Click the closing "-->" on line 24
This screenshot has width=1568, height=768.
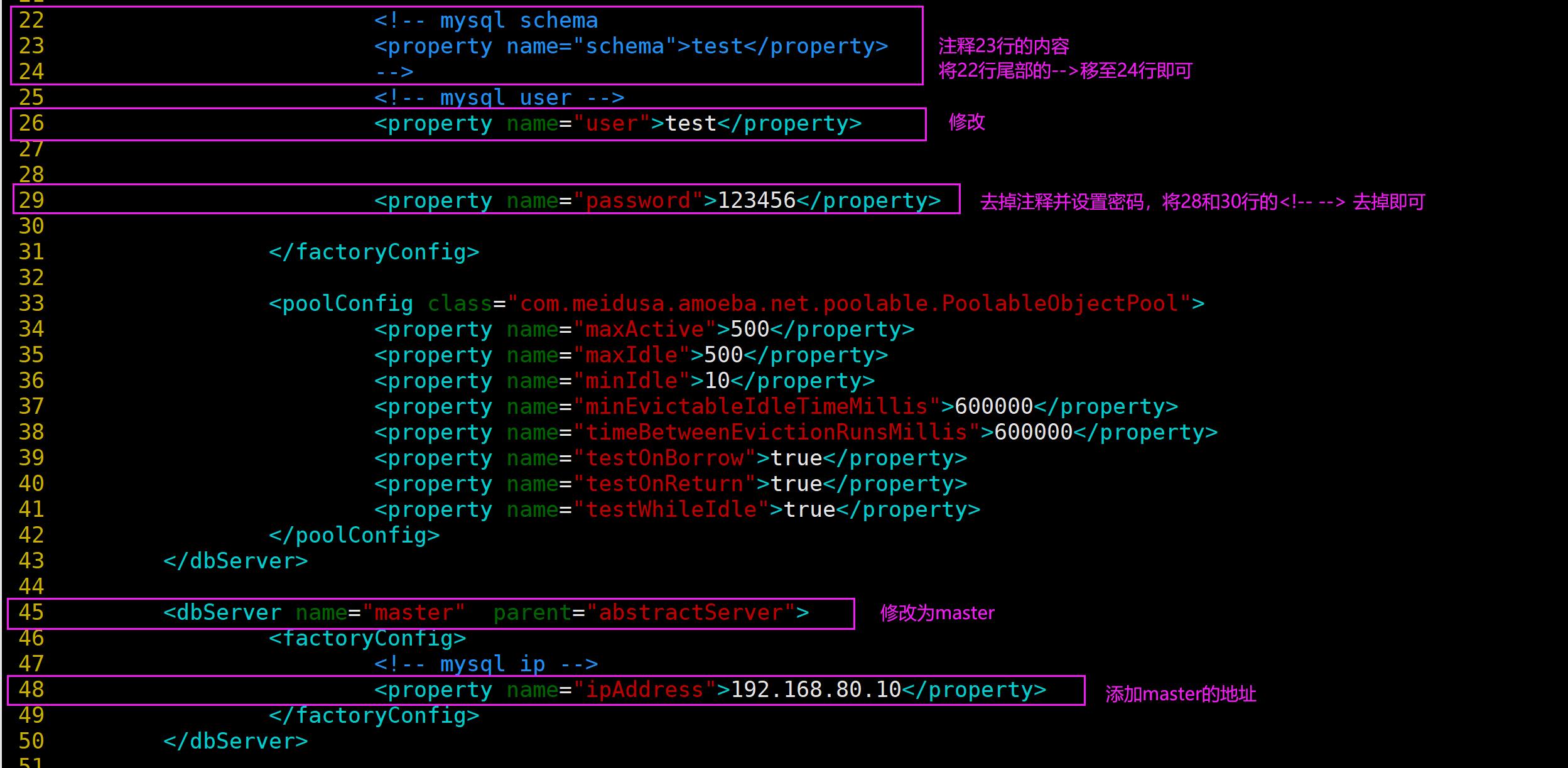pyautogui.click(x=394, y=72)
